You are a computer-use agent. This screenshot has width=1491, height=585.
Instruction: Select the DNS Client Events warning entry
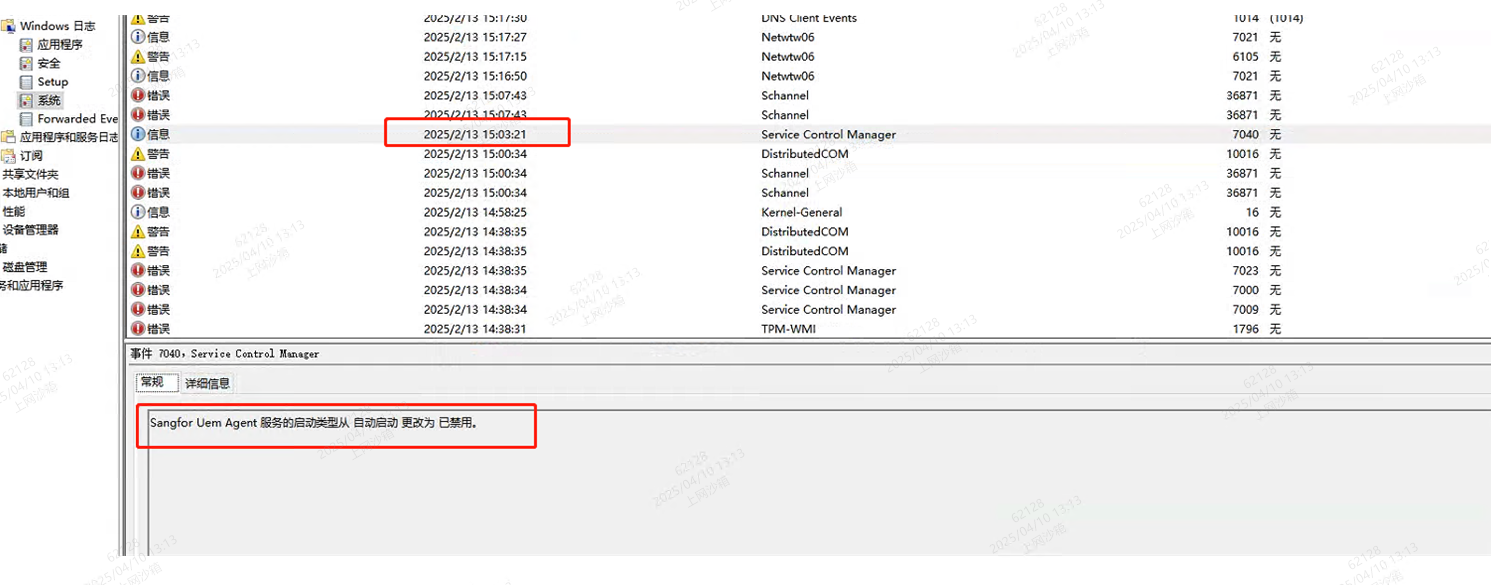(x=808, y=18)
